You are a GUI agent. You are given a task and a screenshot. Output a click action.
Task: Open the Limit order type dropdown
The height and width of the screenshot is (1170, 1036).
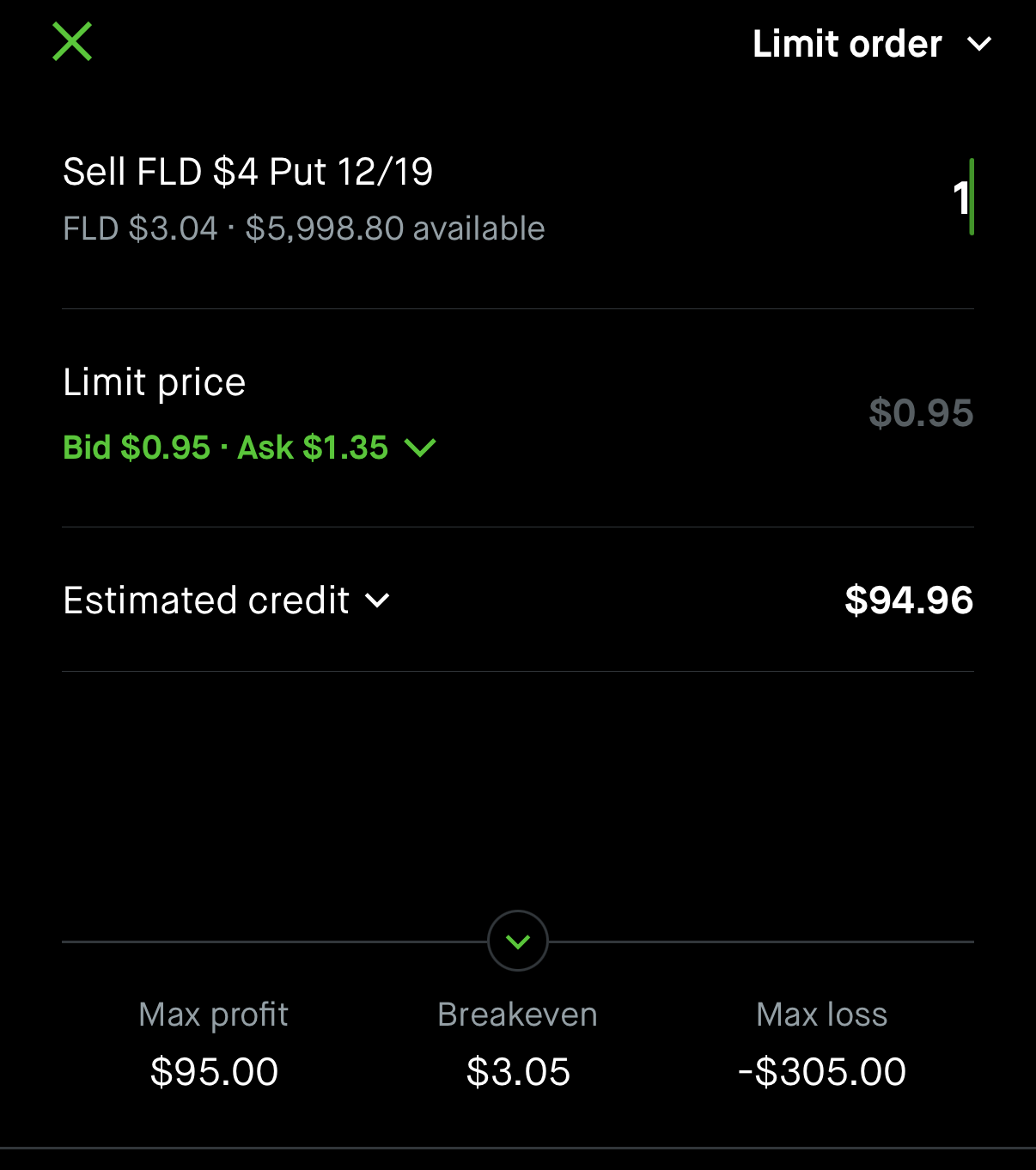pos(847,44)
